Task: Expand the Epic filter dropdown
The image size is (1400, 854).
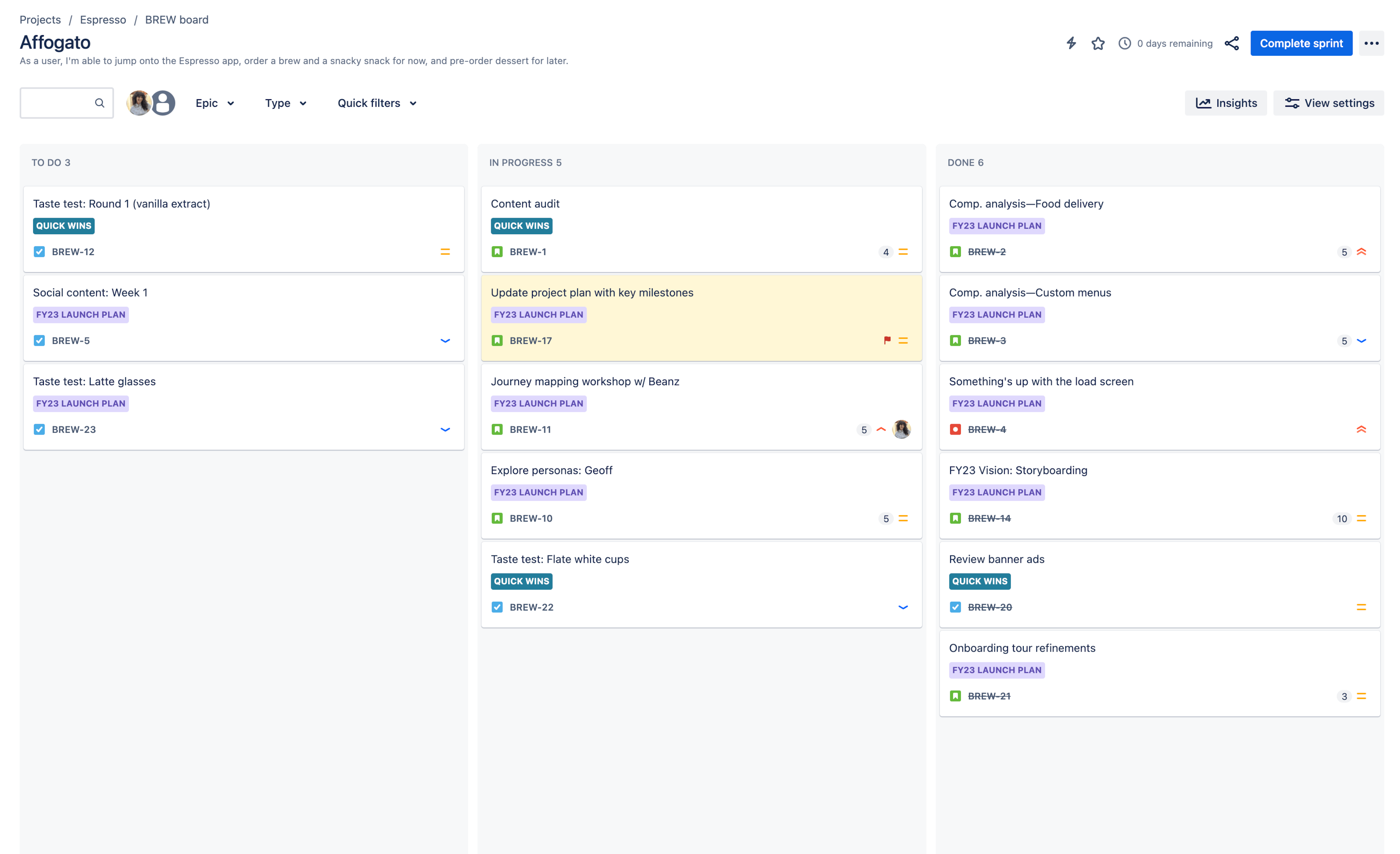Action: point(214,102)
